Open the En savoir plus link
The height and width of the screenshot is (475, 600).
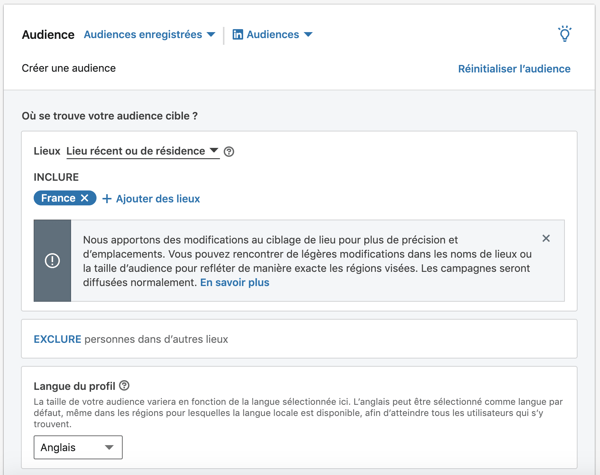235,282
